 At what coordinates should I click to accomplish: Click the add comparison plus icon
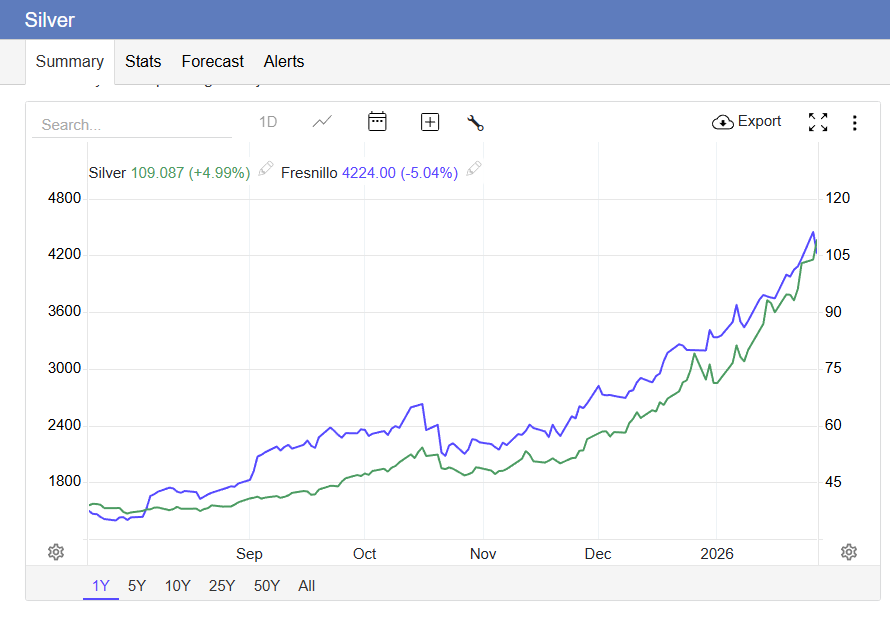(x=430, y=122)
